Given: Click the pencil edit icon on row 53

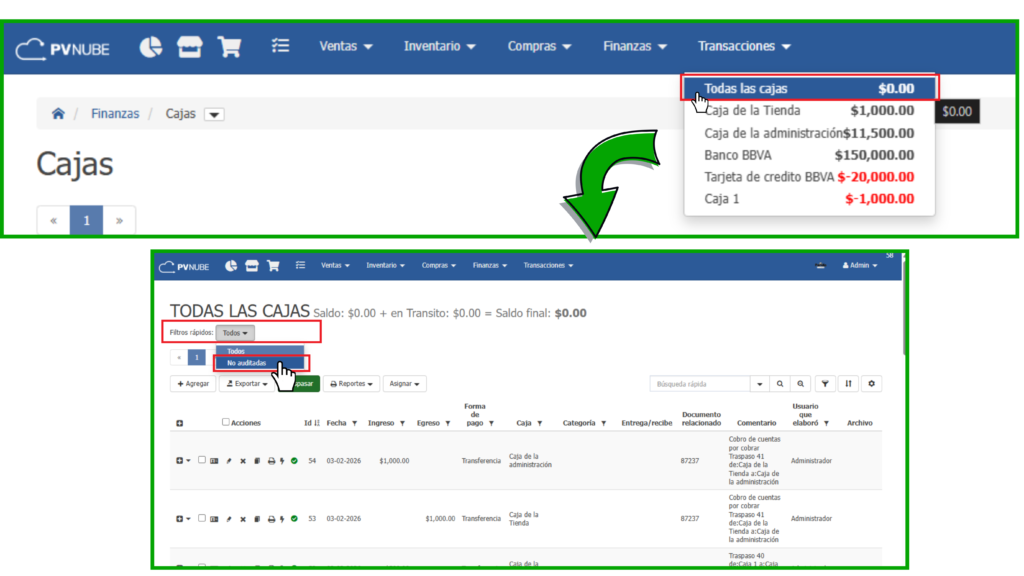Looking at the screenshot, I should (228, 519).
